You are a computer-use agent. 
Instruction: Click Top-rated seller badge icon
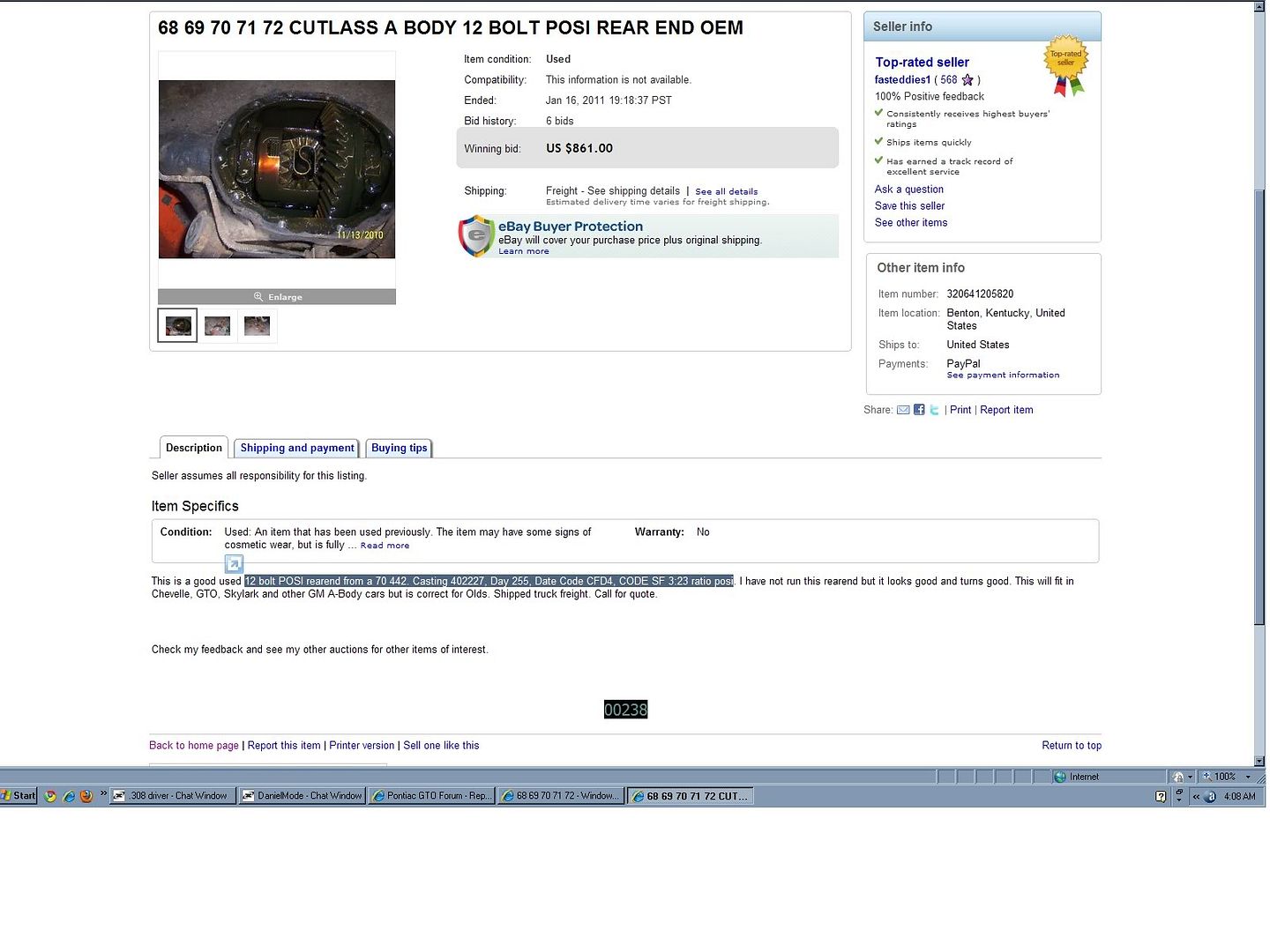[x=1066, y=65]
